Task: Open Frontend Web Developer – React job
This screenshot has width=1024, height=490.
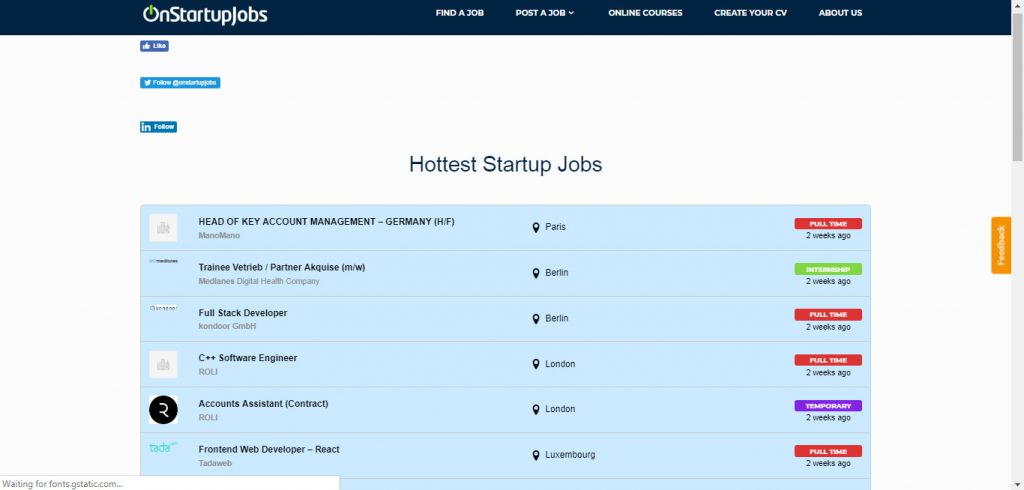Action: tap(269, 449)
